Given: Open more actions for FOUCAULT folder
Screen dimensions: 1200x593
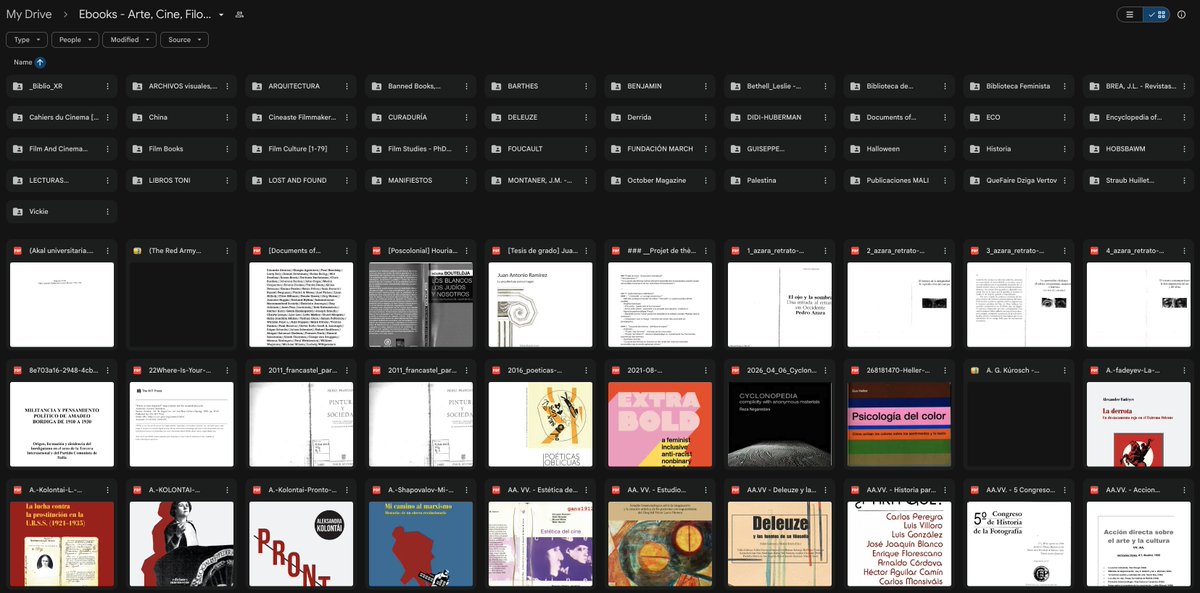Looking at the screenshot, I should (x=587, y=149).
